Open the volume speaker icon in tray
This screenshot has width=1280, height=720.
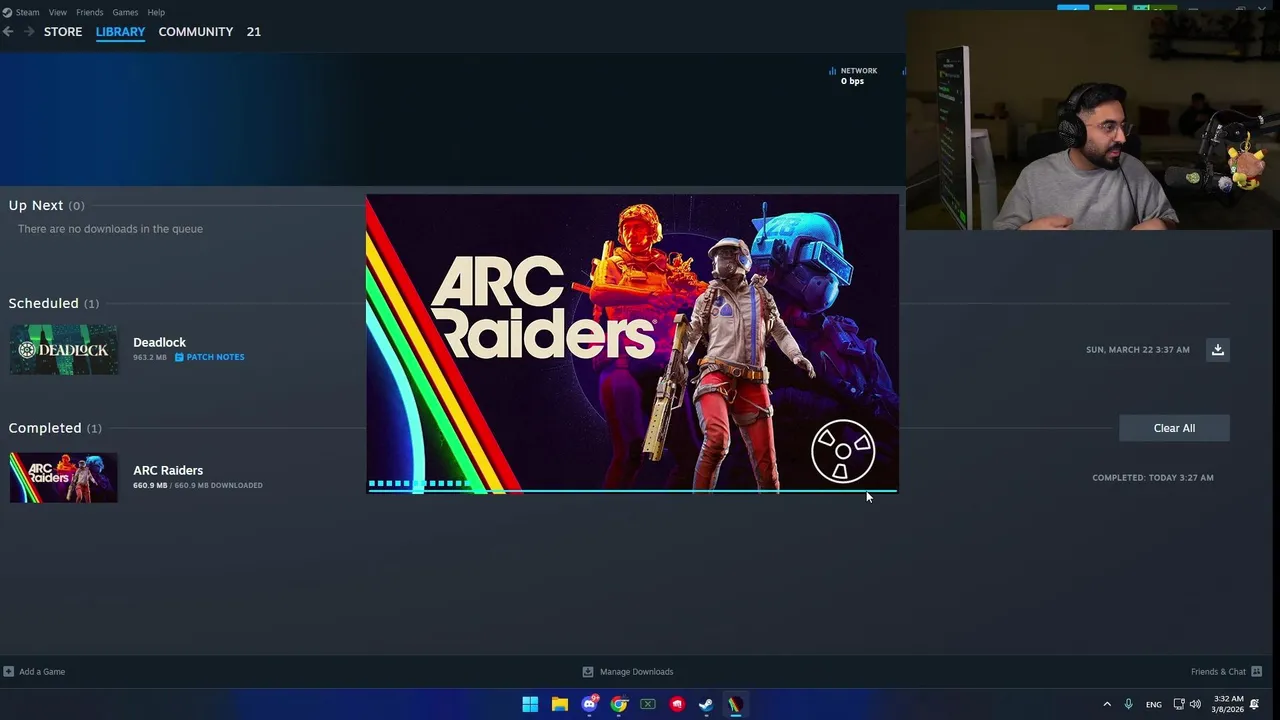(1195, 704)
